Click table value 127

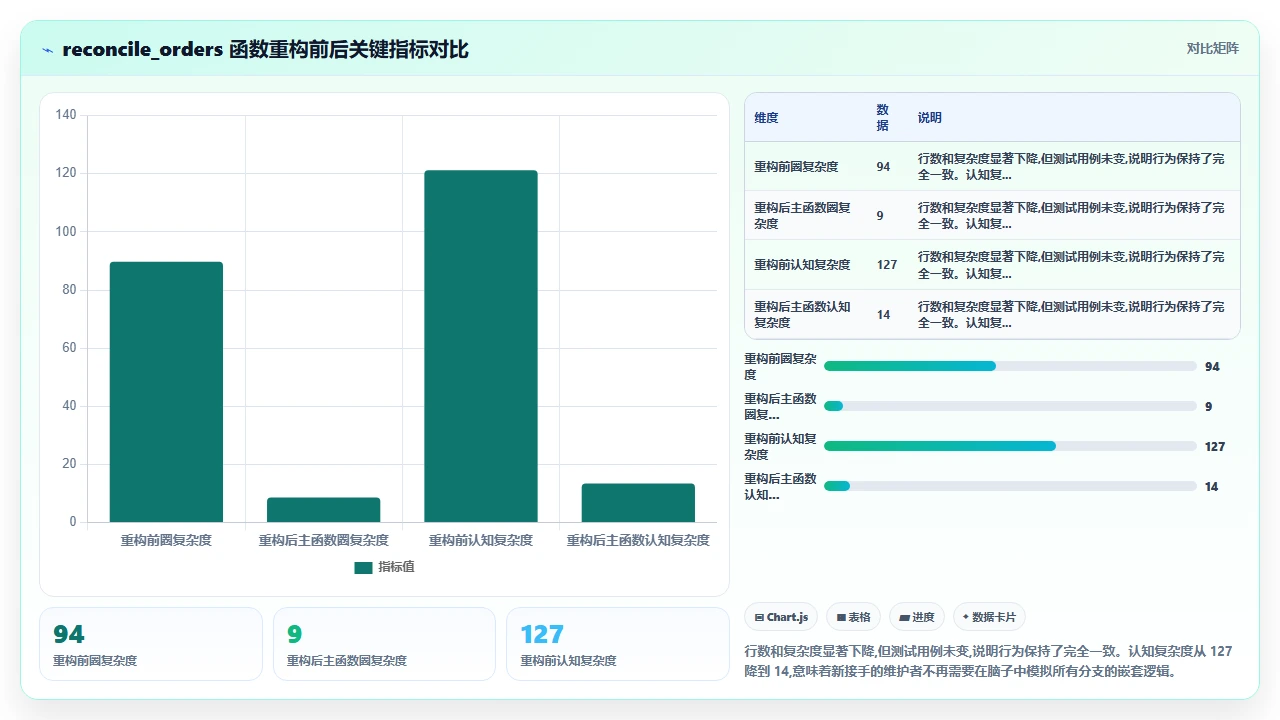(x=886, y=265)
